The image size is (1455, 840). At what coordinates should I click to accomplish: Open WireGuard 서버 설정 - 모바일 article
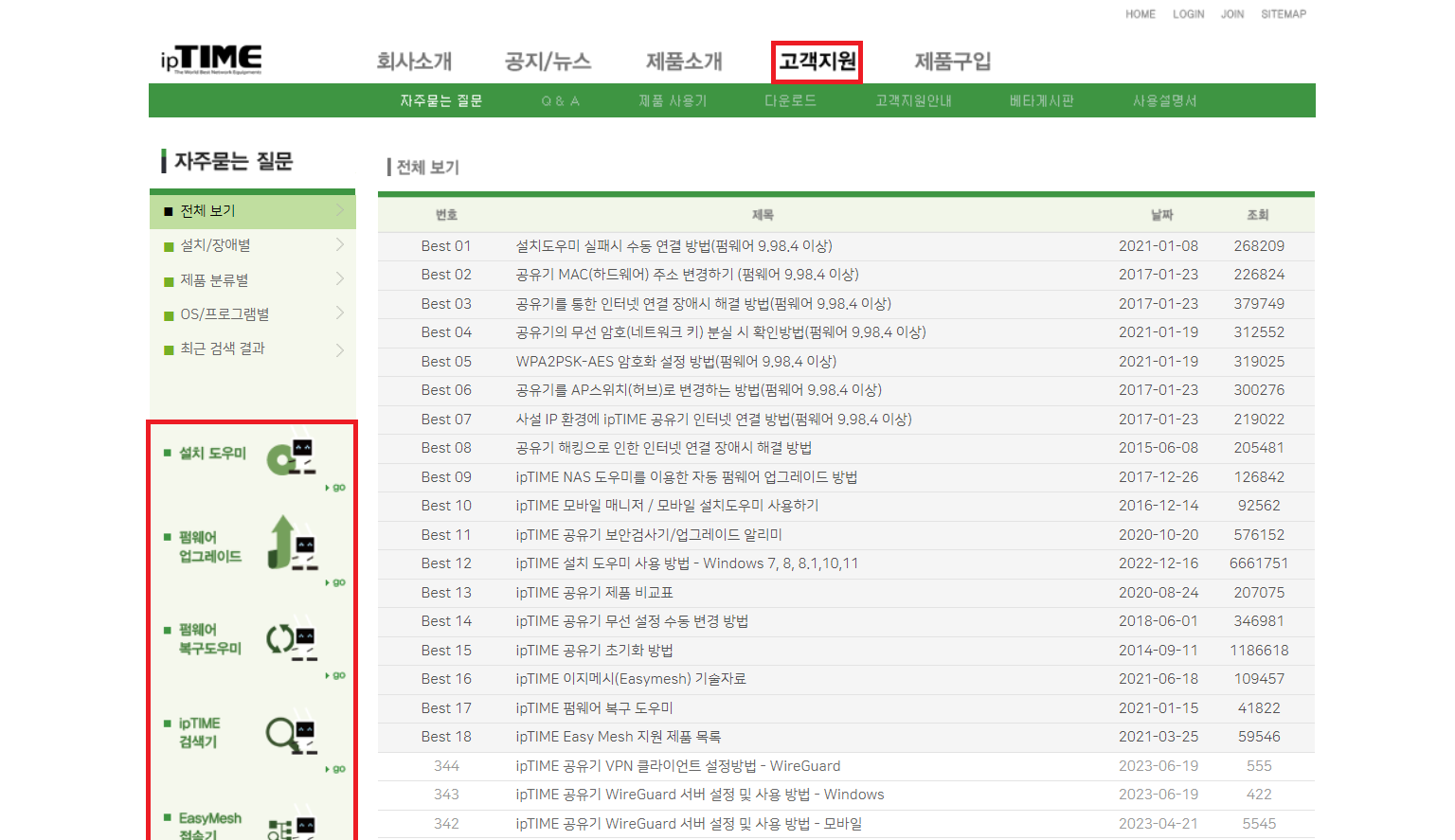[x=689, y=824]
